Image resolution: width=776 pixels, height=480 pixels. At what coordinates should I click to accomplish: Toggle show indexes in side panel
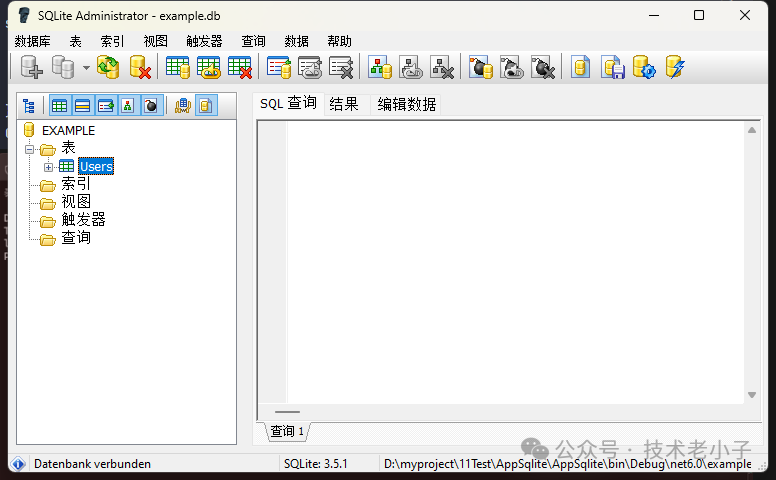coord(105,105)
